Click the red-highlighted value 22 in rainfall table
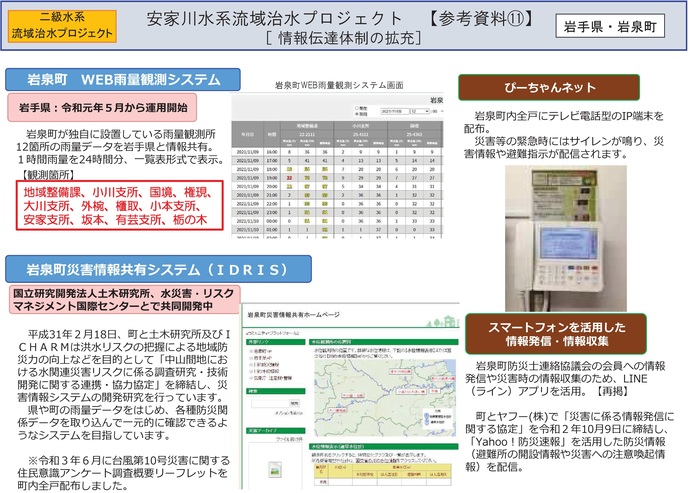Image resolution: width=690 pixels, height=493 pixels. pos(288,175)
